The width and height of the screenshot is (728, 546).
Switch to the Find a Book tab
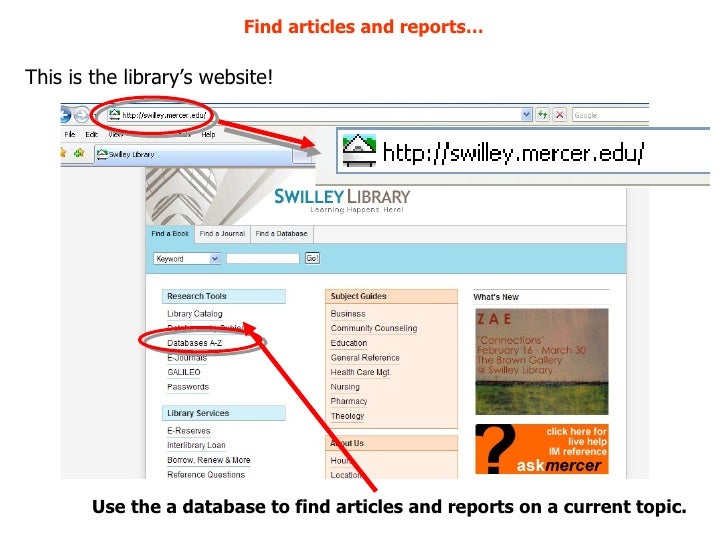[x=170, y=234]
